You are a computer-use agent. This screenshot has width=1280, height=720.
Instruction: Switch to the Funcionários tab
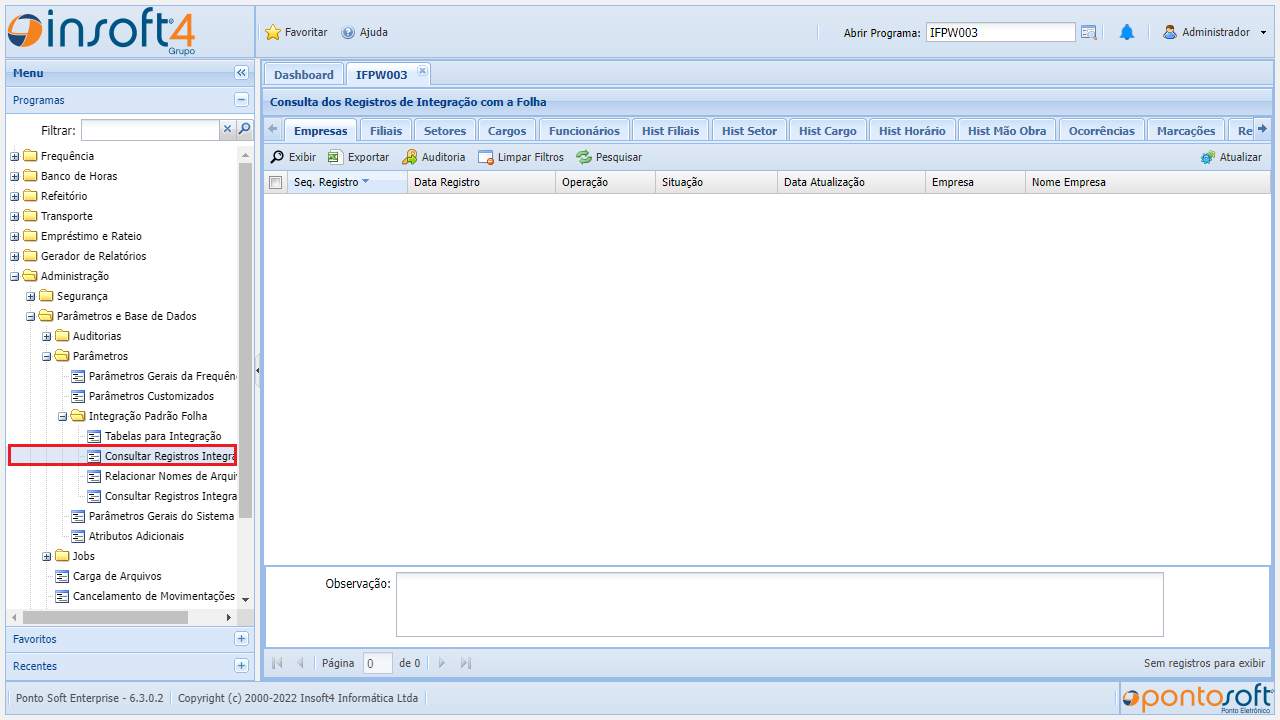click(584, 131)
